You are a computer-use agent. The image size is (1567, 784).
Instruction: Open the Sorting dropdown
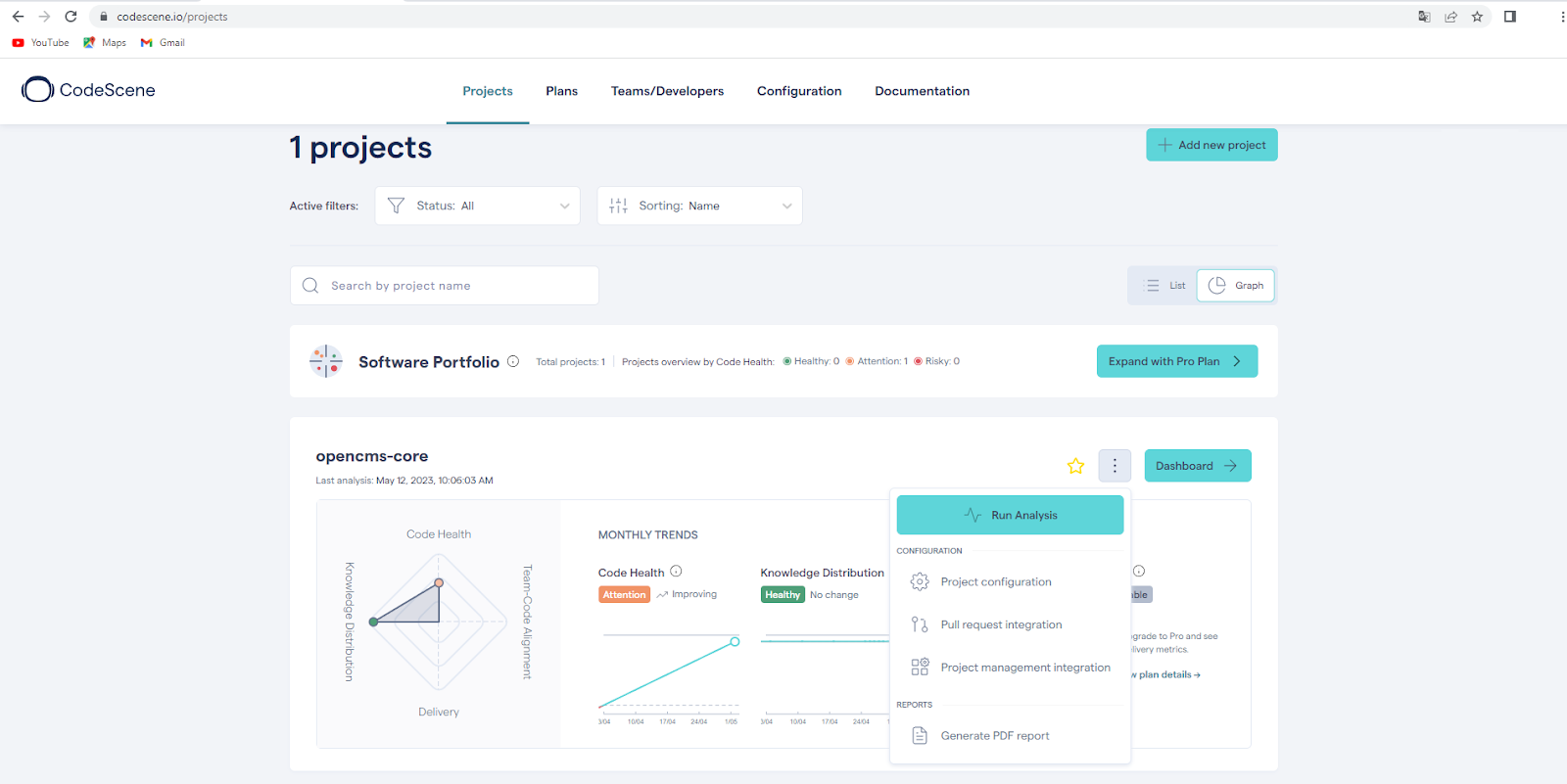(x=699, y=206)
